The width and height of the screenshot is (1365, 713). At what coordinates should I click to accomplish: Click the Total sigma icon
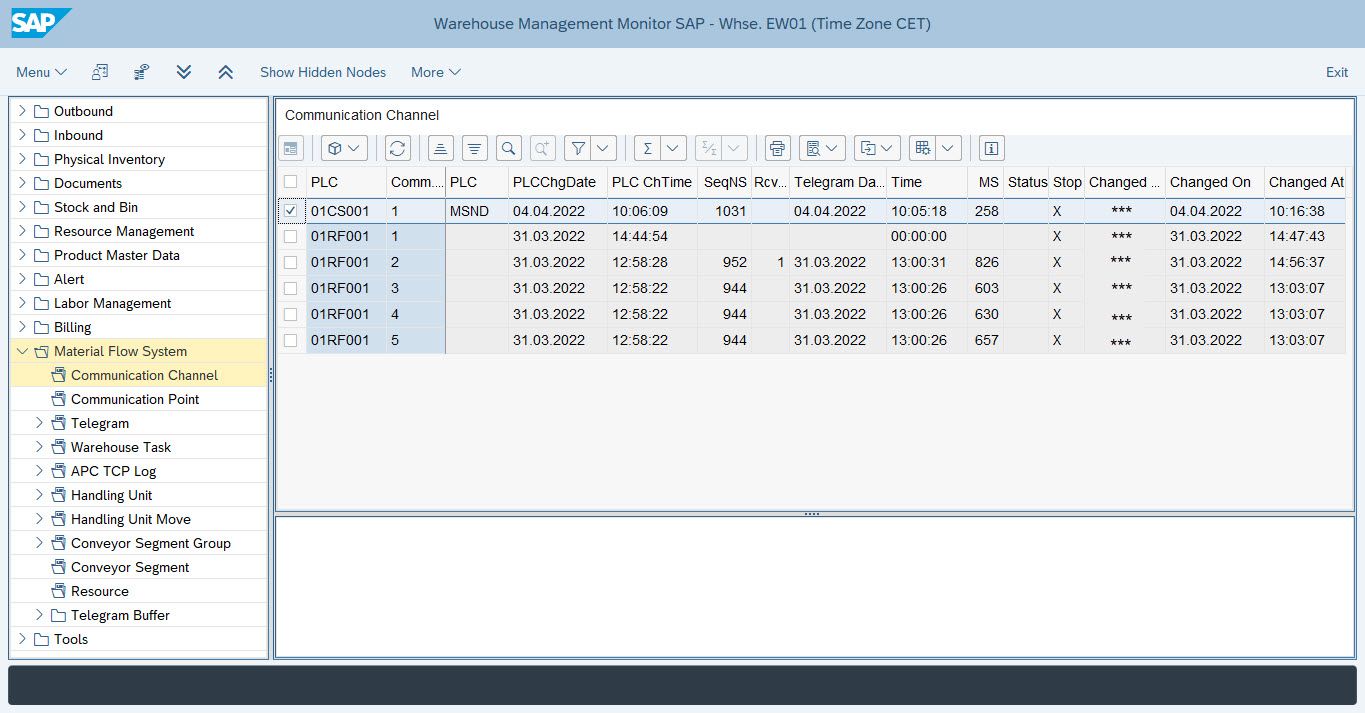[x=647, y=148]
